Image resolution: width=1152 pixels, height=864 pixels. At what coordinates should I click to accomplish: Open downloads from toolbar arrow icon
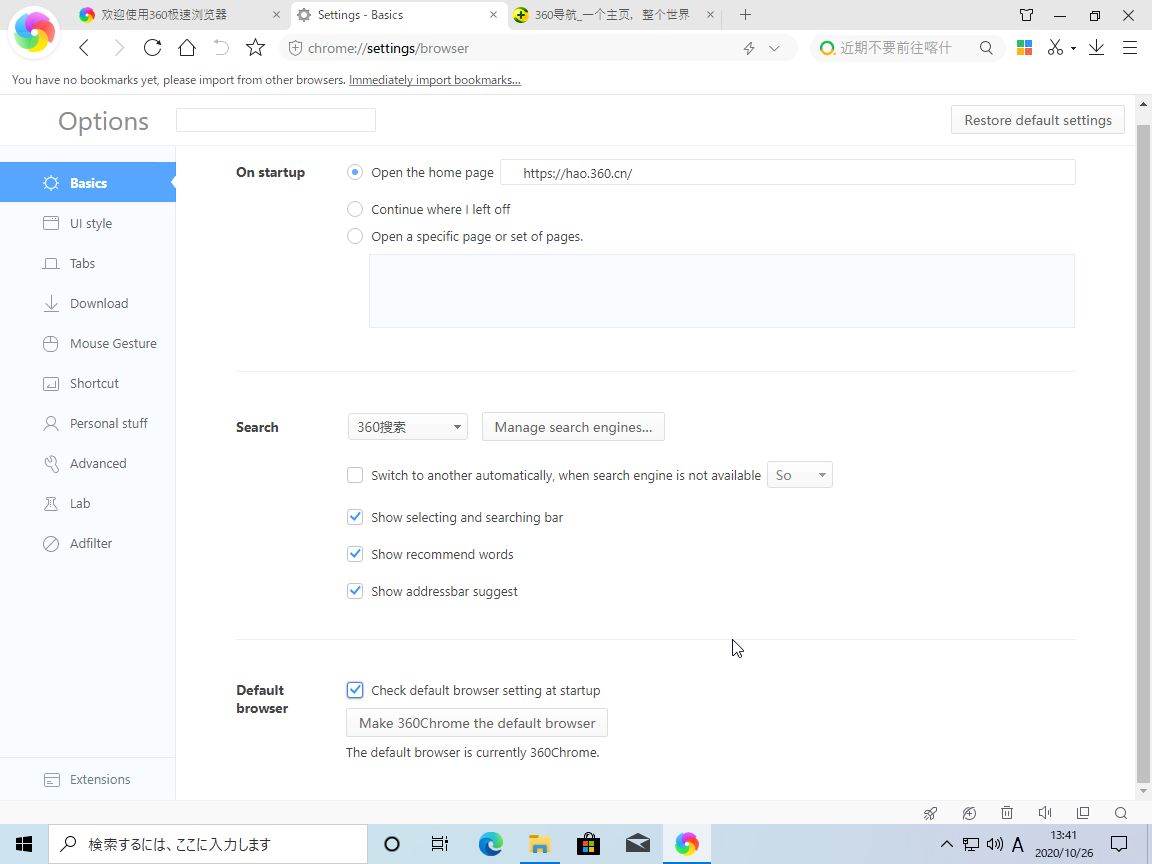1096,48
